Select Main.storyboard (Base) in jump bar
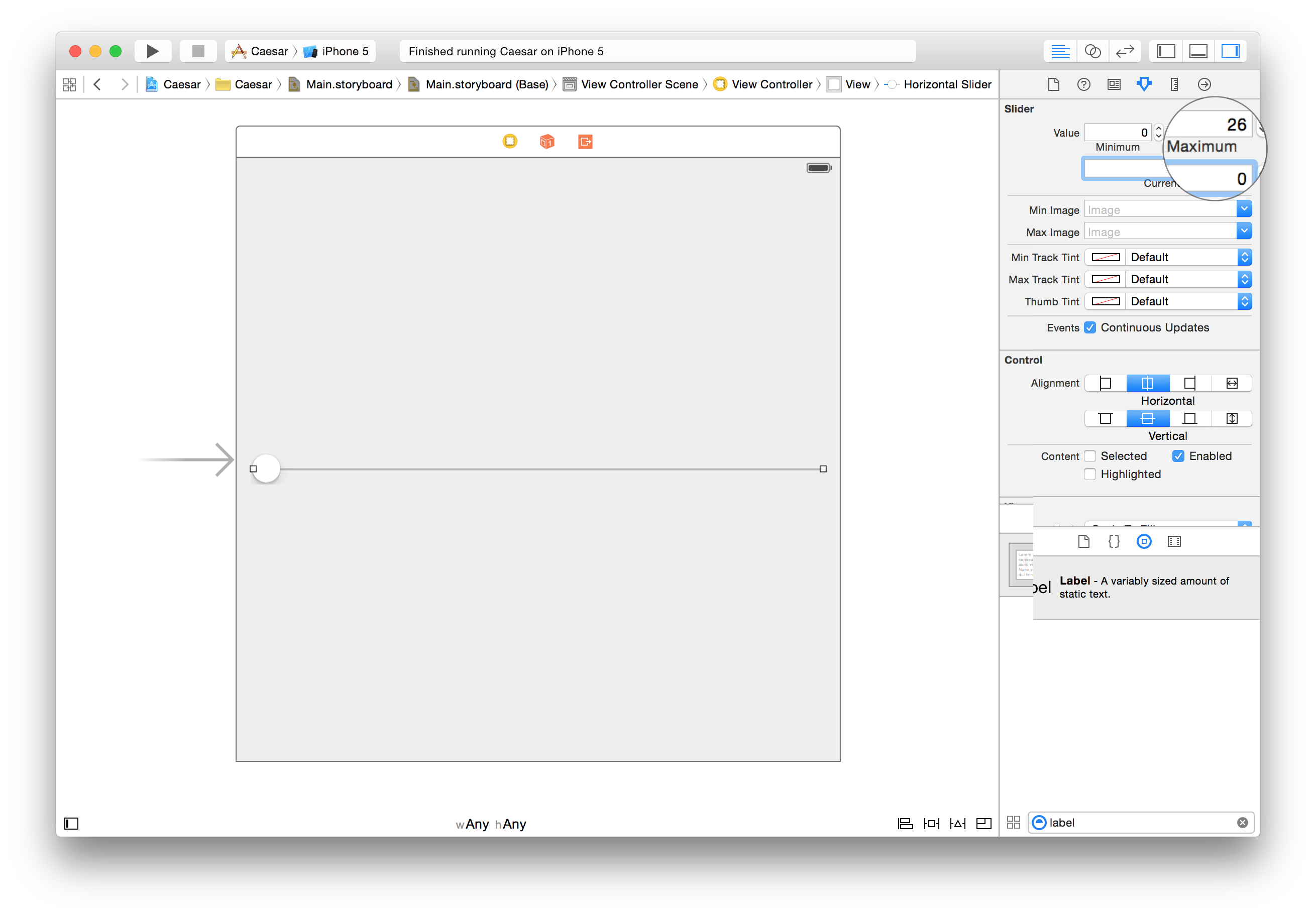1316x917 pixels. click(478, 85)
